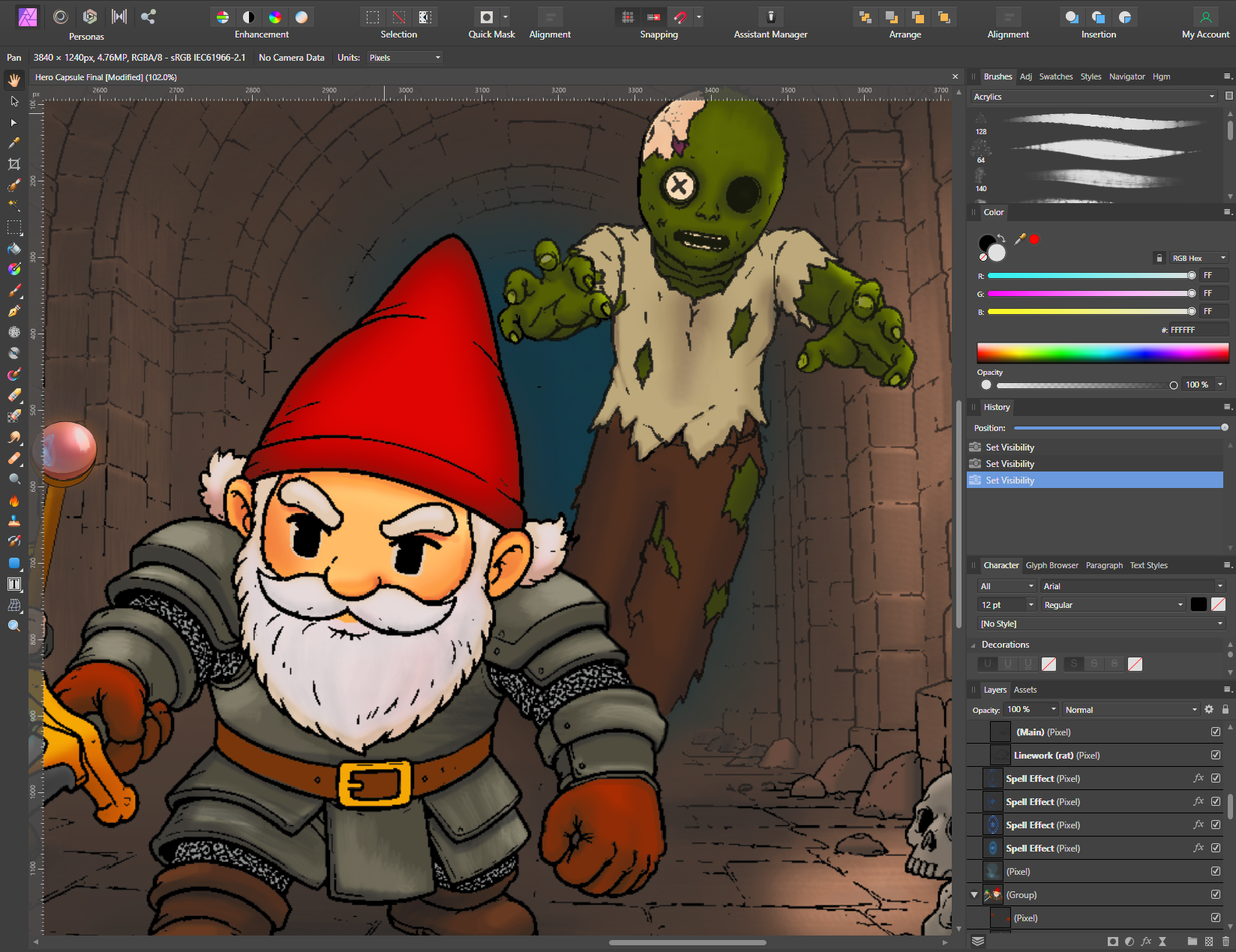Click the Share icon in Personas
Viewport: 1236px width, 952px height.
148,16
